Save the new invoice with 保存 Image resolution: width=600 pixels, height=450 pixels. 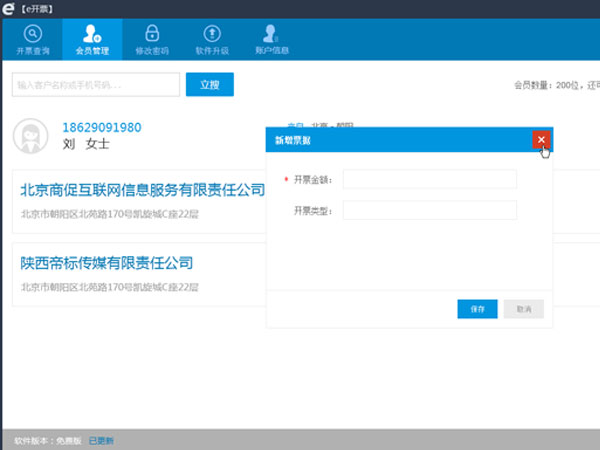(476, 309)
